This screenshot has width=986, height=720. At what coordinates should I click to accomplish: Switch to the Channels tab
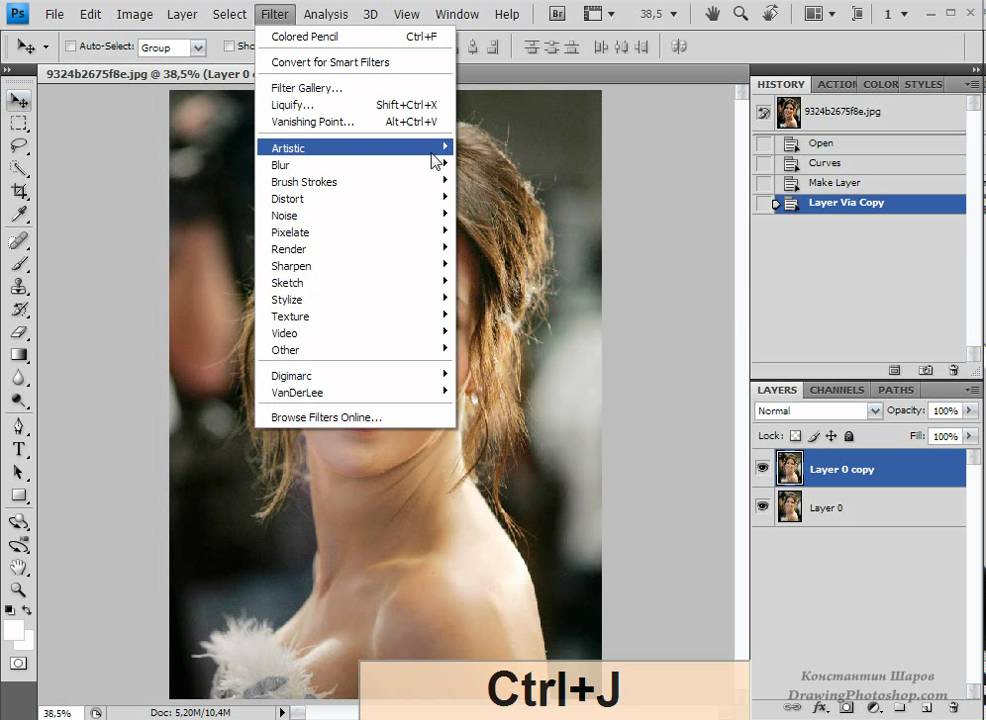pos(836,390)
